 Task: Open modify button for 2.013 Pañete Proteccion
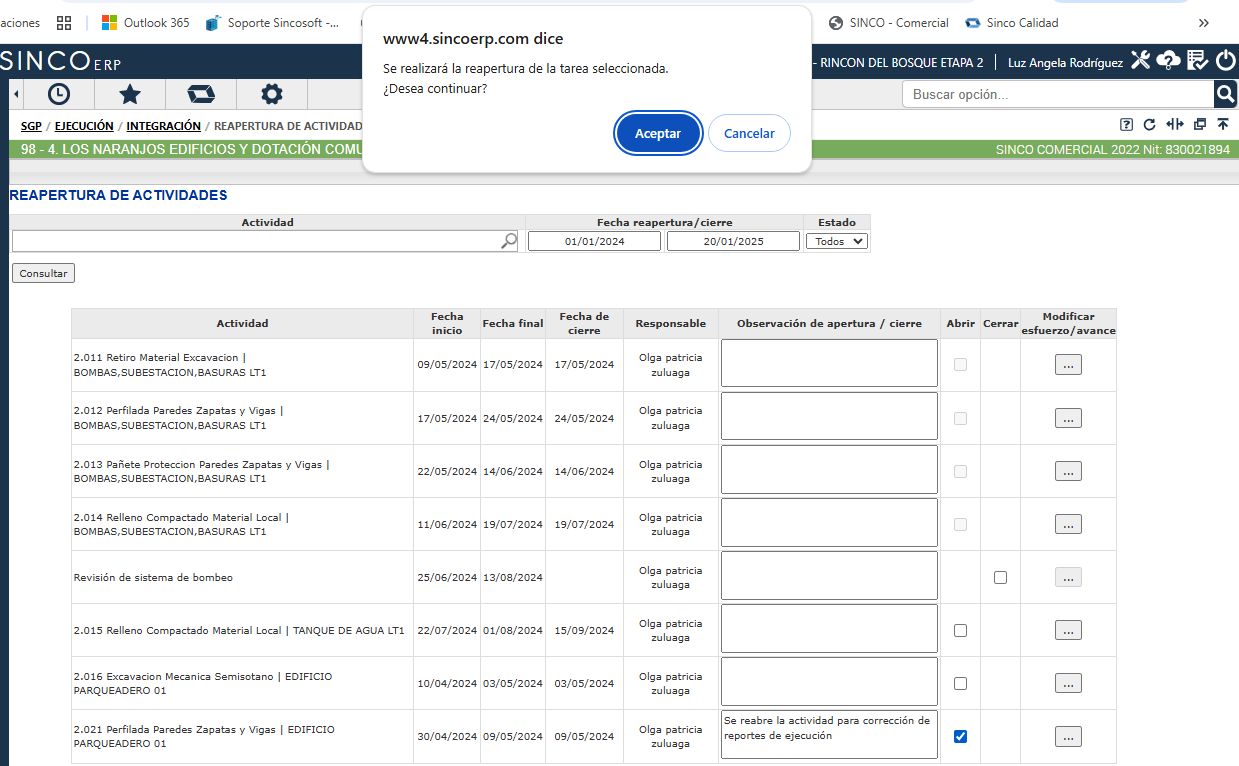tap(1068, 471)
